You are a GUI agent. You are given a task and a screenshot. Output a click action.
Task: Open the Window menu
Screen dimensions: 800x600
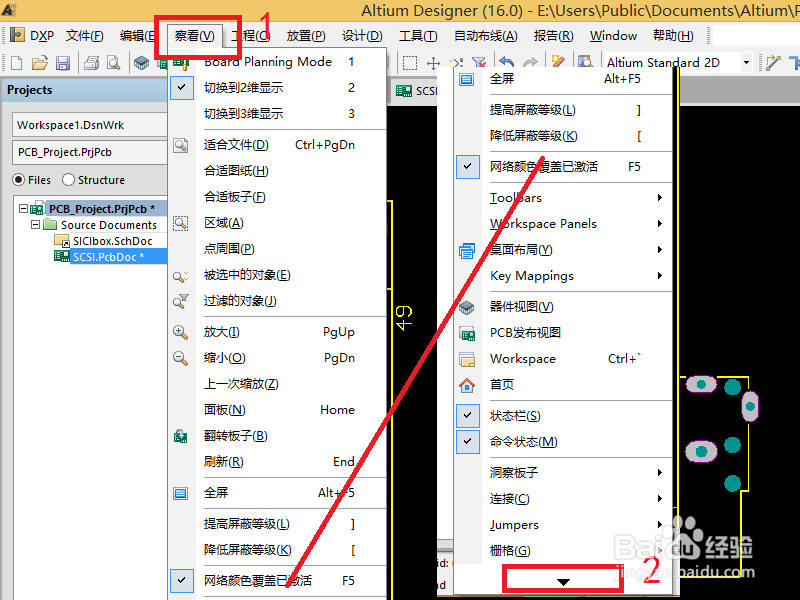(613, 35)
